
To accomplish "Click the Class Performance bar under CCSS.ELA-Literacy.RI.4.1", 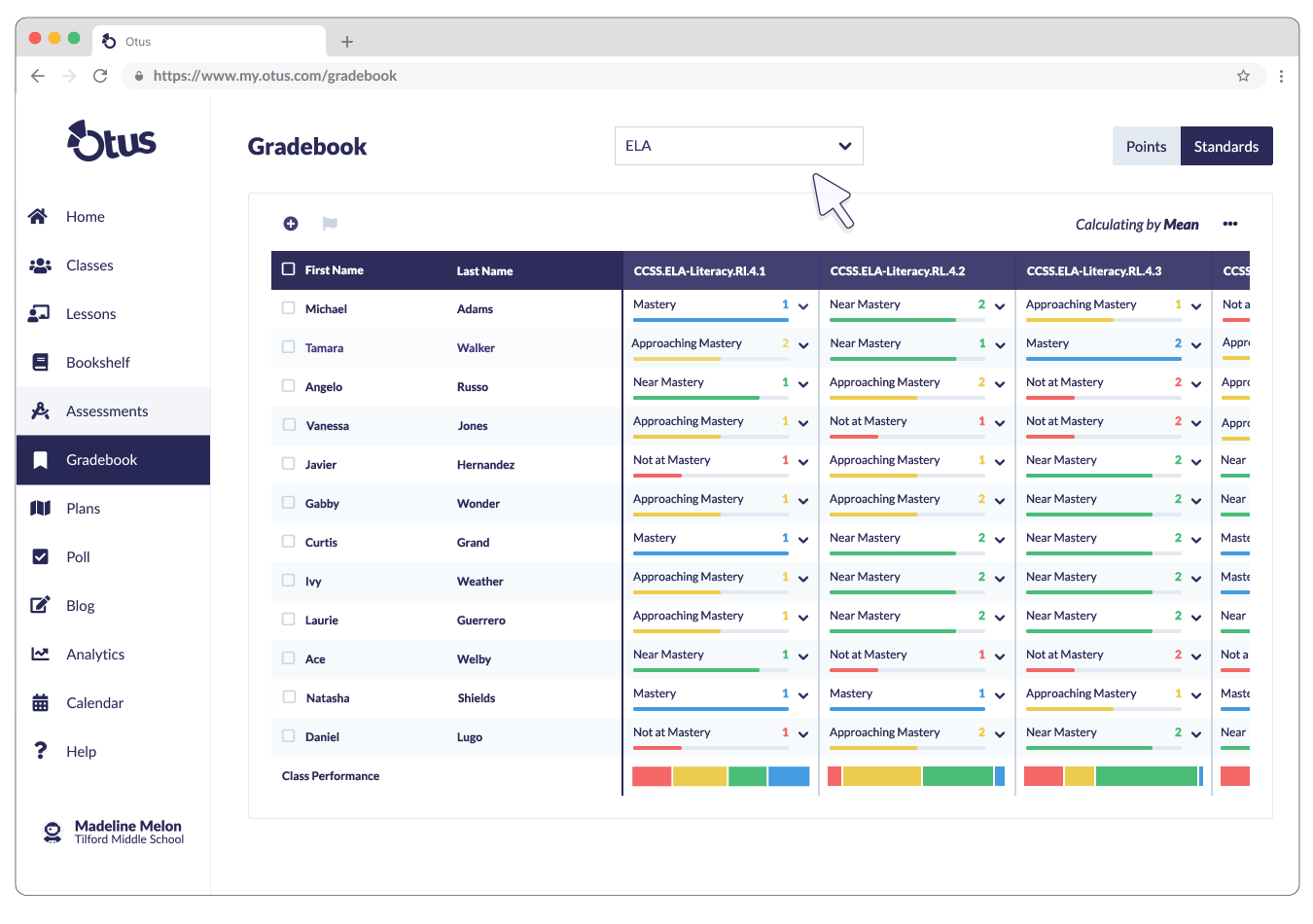I will [722, 775].
